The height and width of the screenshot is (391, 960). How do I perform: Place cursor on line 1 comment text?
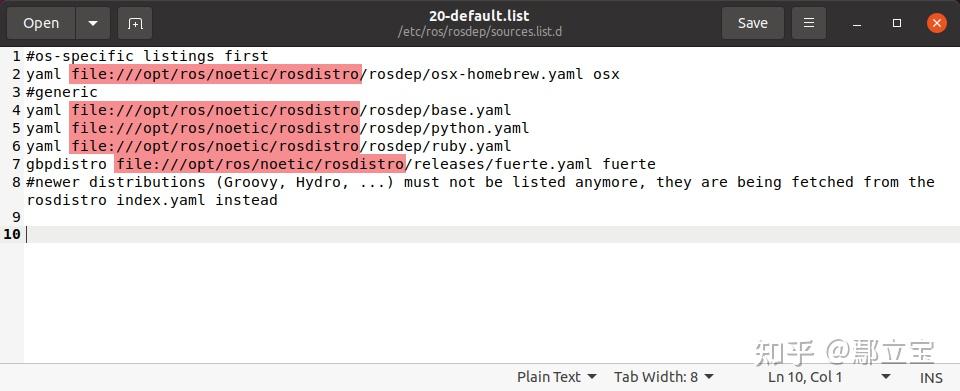click(148, 56)
